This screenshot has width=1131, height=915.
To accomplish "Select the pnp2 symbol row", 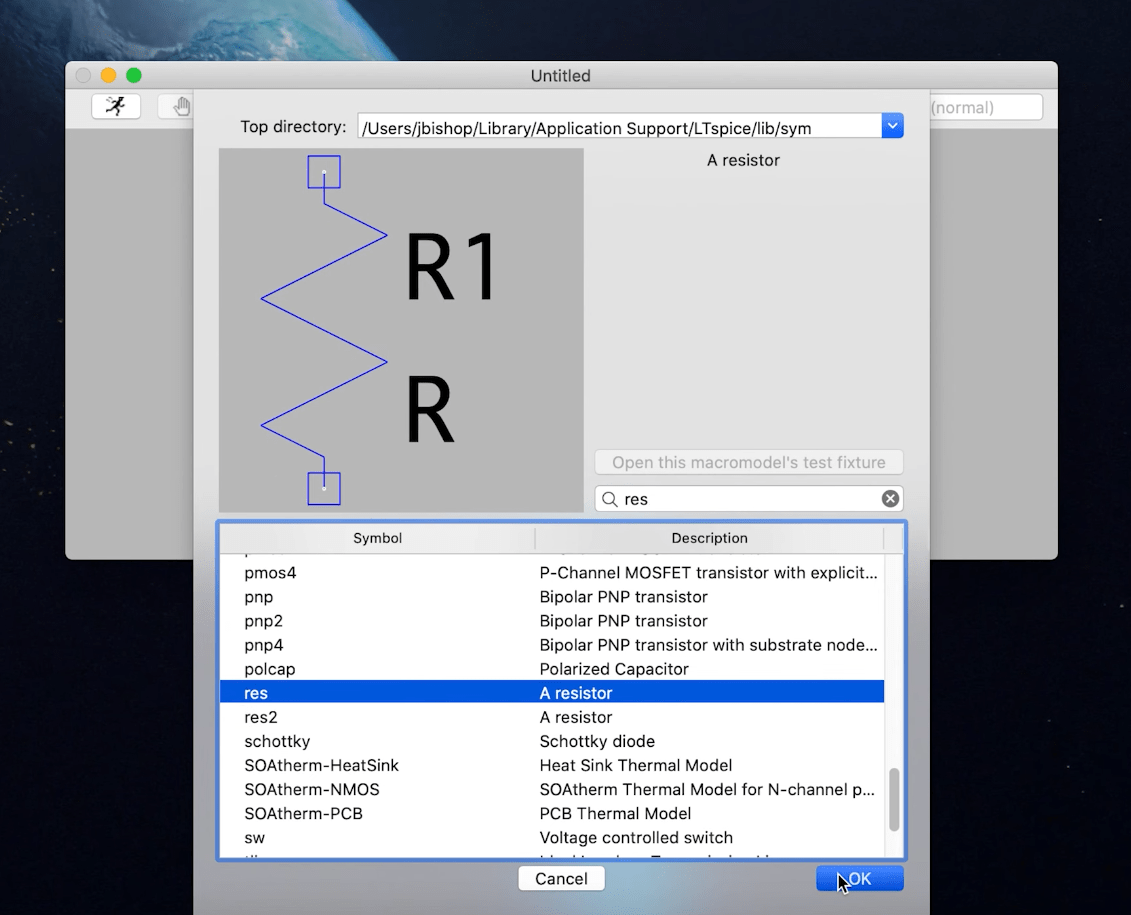I will click(x=552, y=621).
